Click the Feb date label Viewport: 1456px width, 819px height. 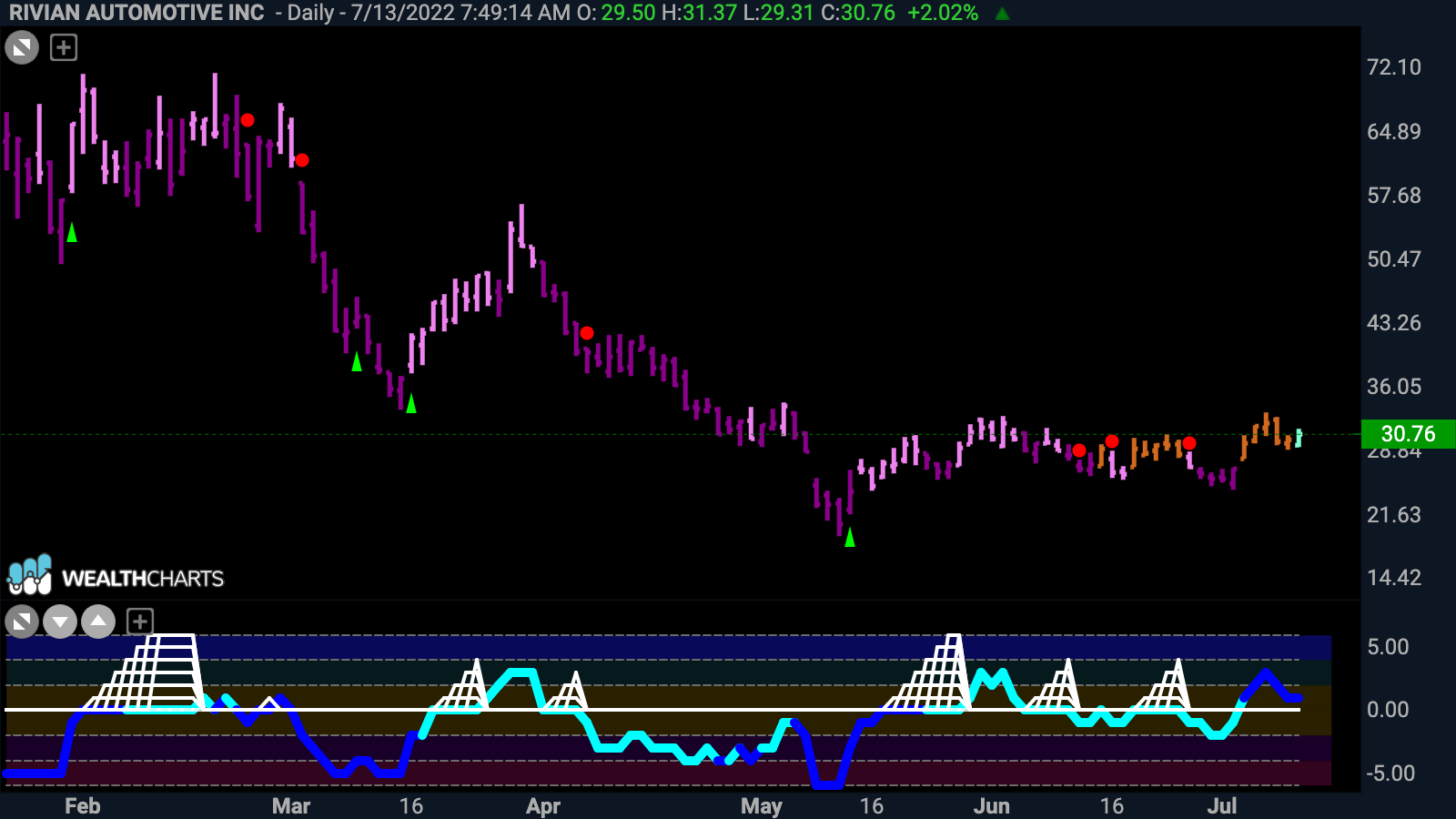(82, 806)
